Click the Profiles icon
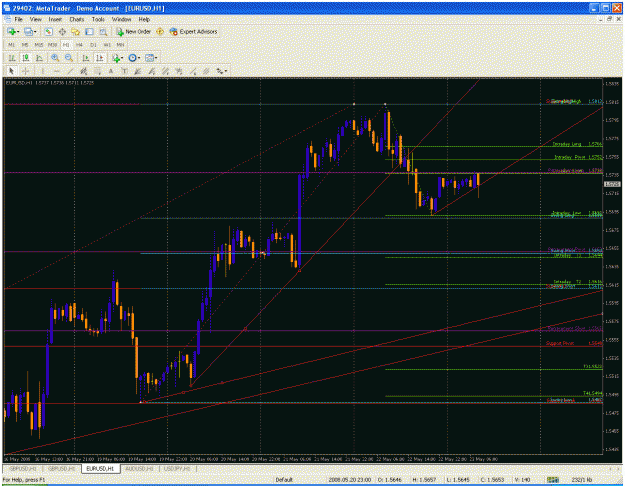The width and height of the screenshot is (625, 486). click(28, 31)
